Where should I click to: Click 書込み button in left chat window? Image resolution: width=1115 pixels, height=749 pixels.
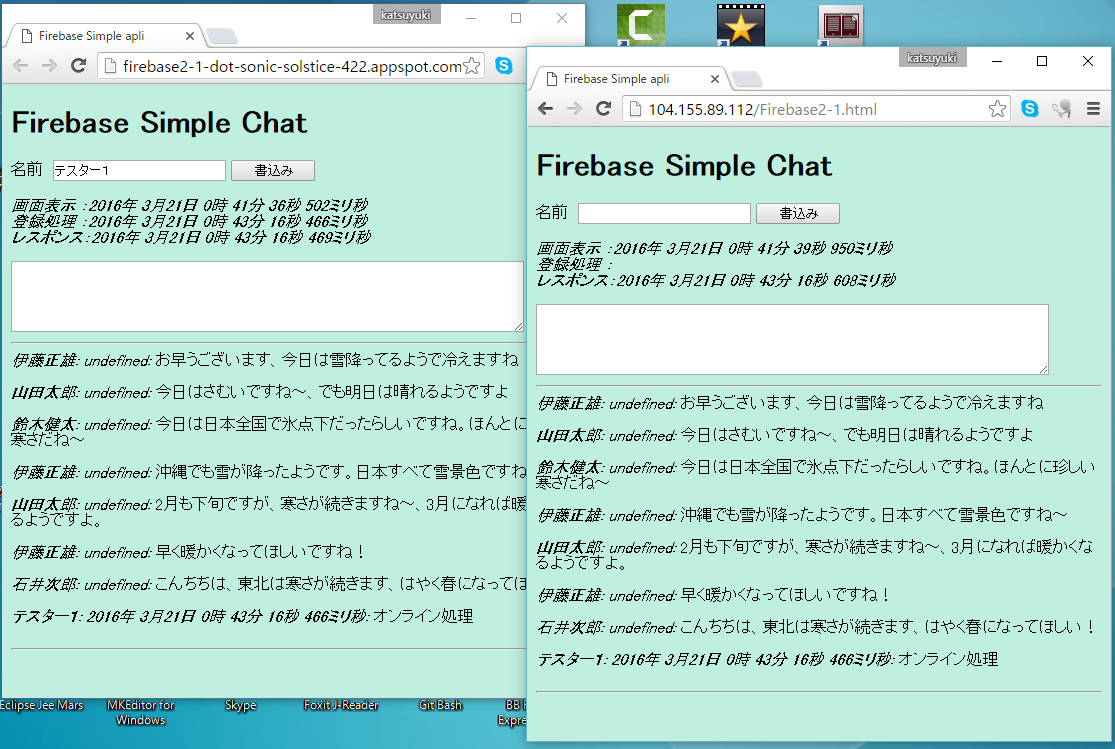pyautogui.click(x=273, y=171)
